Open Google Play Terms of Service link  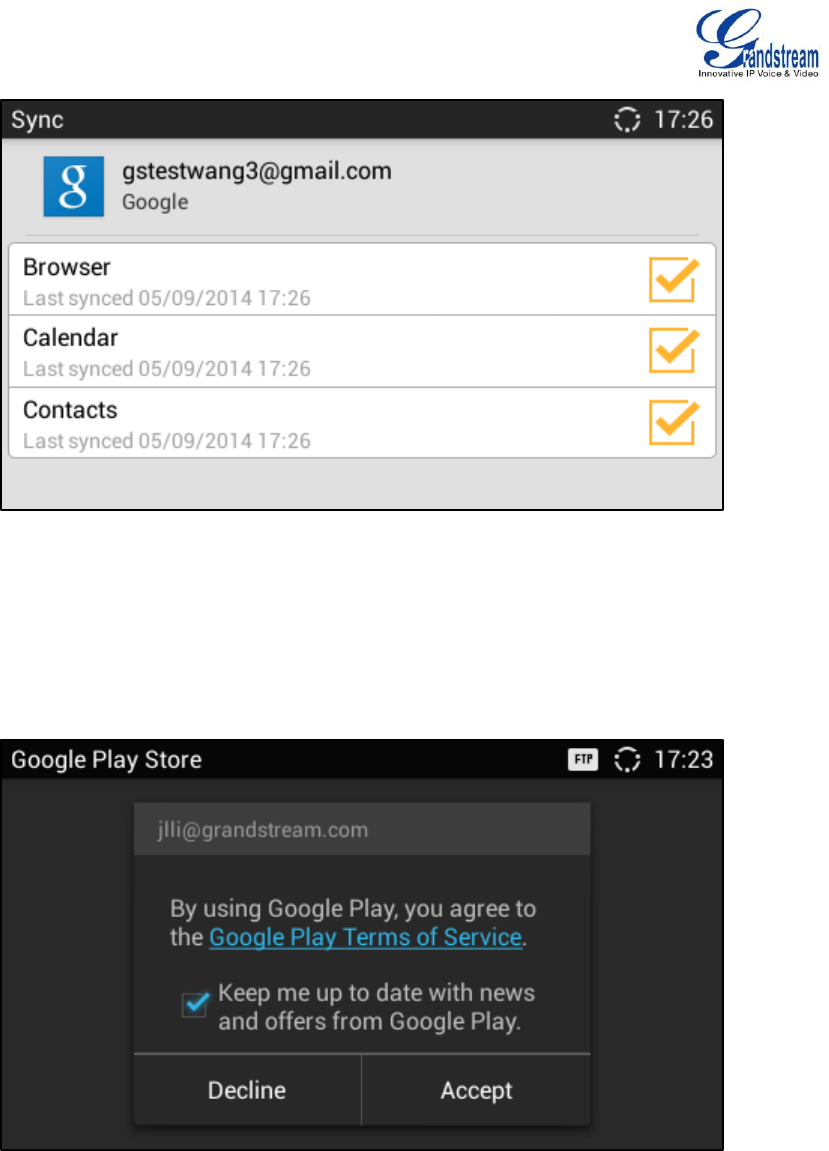coord(366,937)
